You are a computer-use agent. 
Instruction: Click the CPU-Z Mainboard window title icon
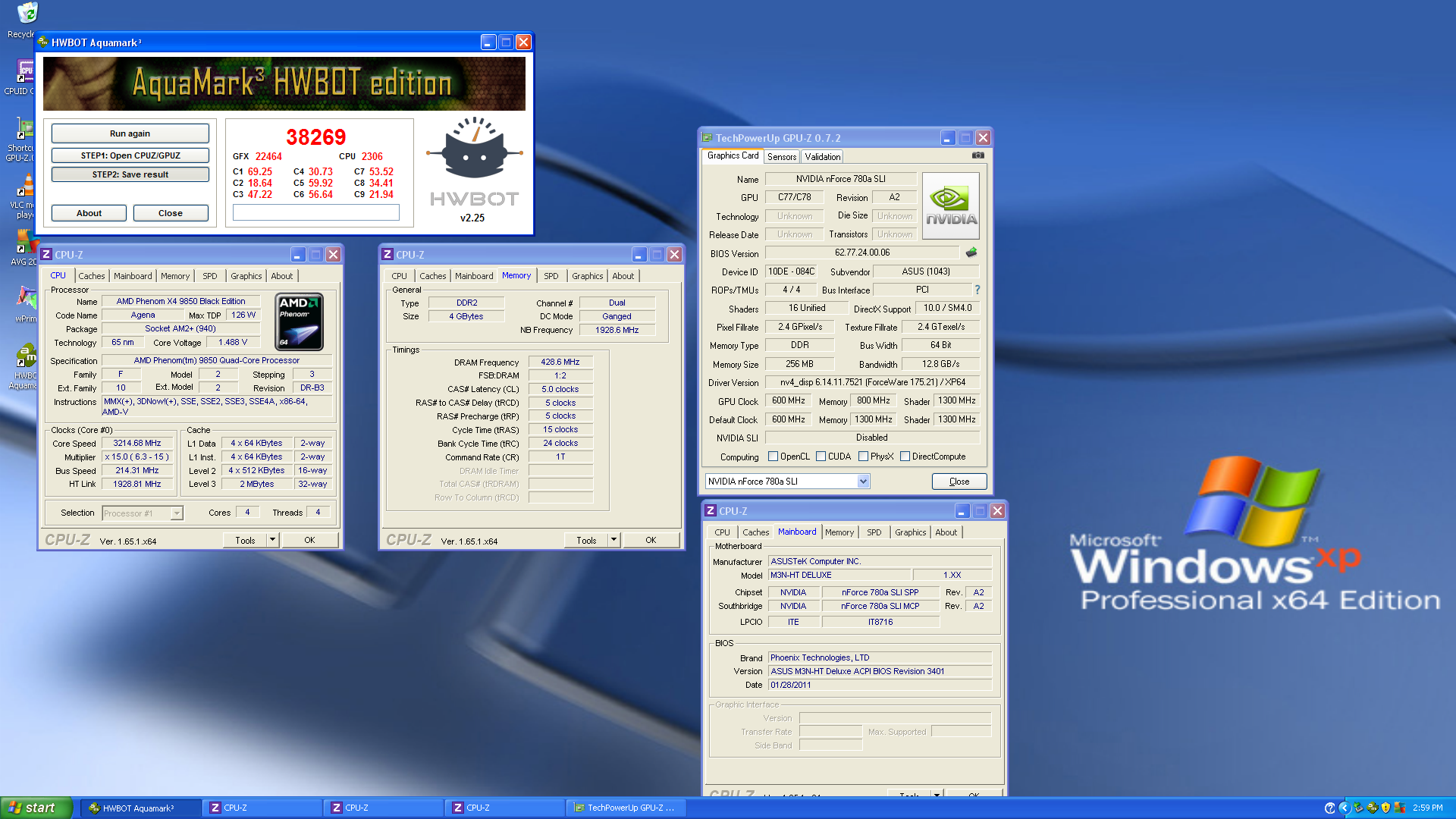point(711,511)
